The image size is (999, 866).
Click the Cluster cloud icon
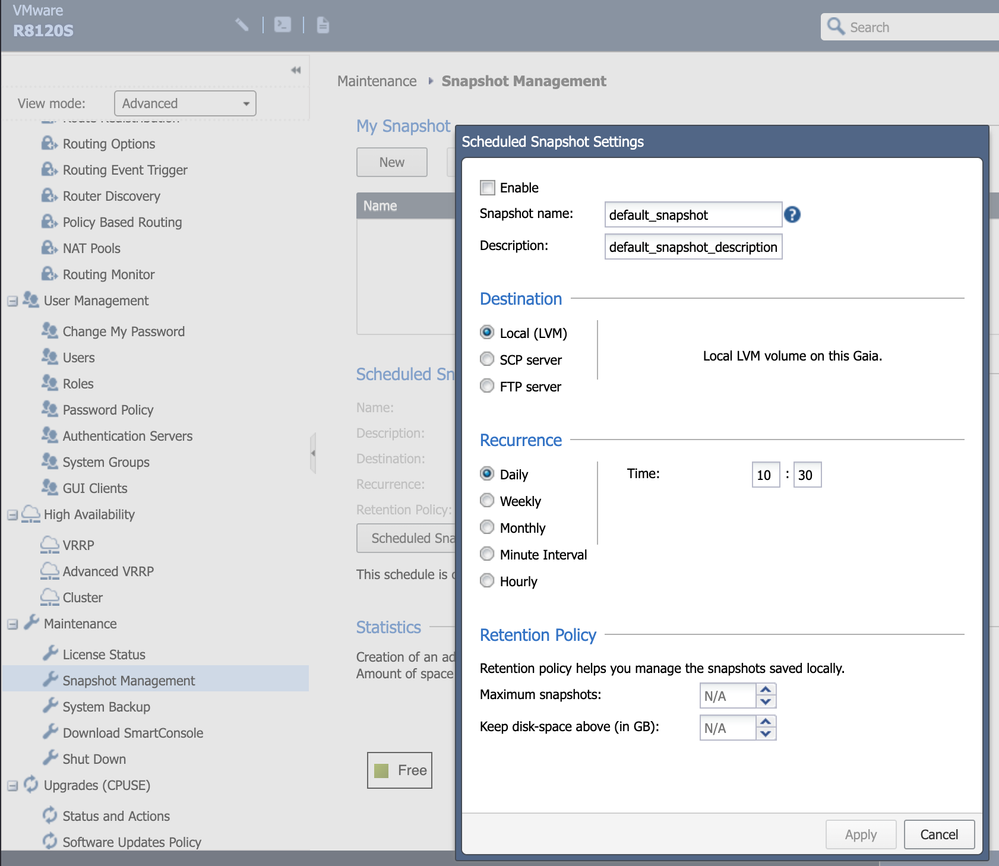pyautogui.click(x=50, y=596)
